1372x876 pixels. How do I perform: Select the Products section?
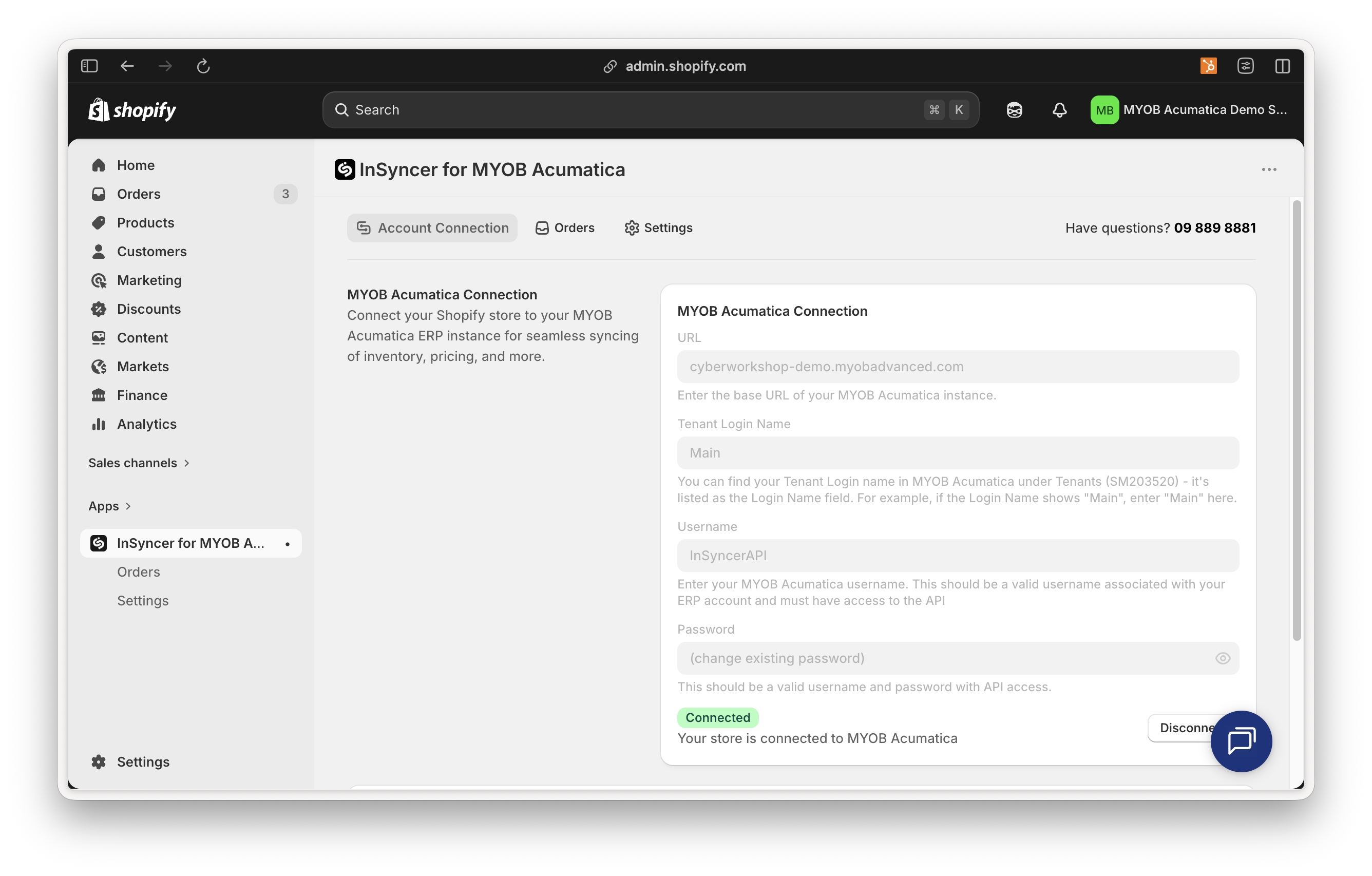[x=145, y=222]
